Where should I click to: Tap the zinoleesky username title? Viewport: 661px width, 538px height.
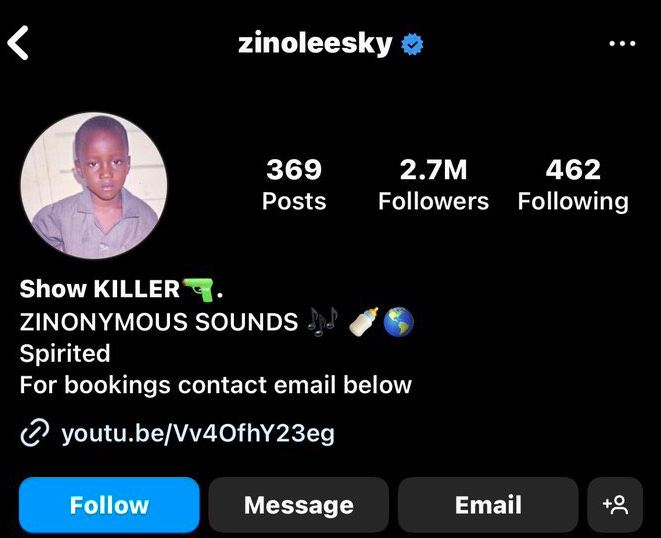[315, 44]
